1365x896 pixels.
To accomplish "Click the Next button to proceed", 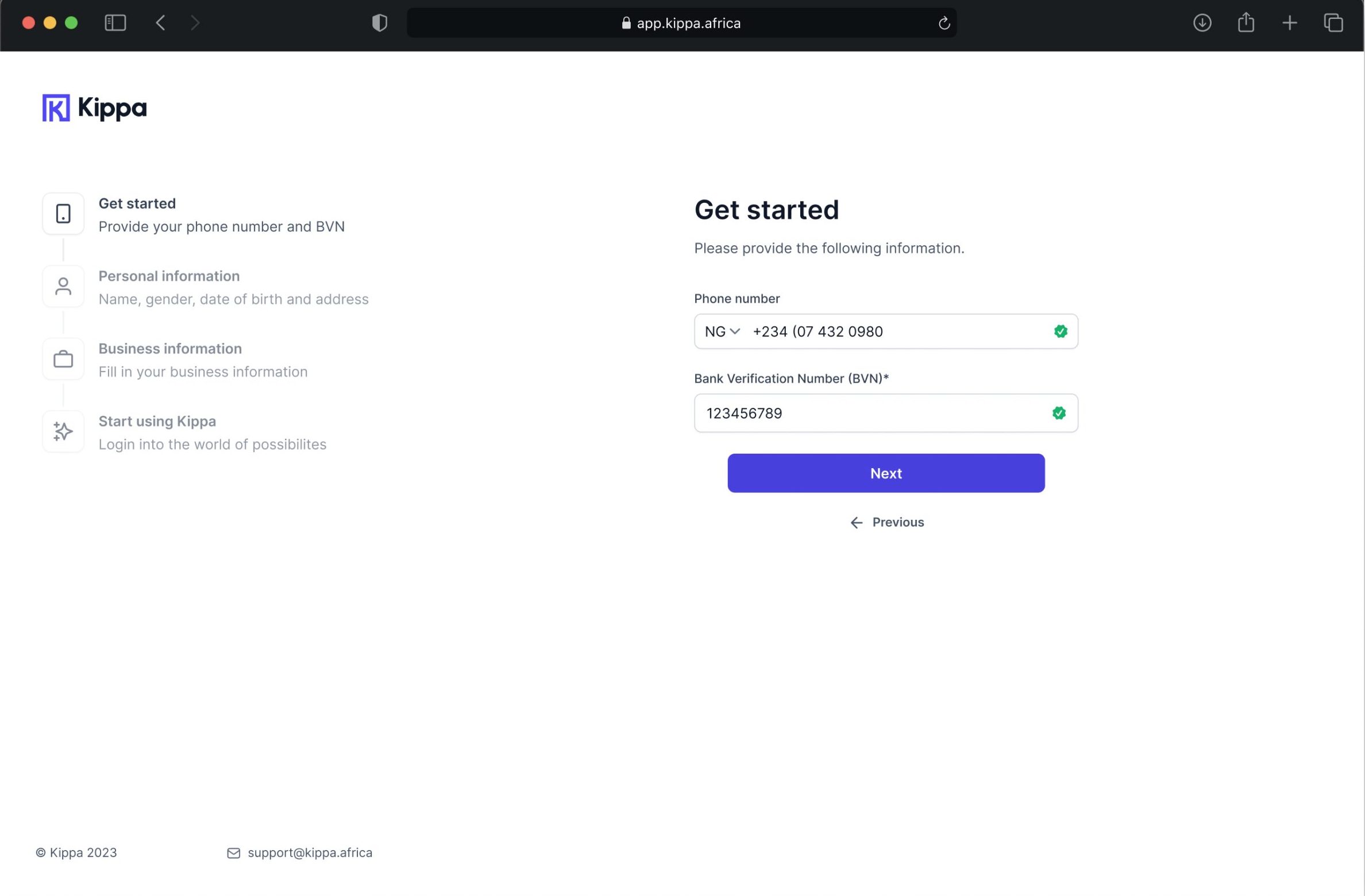I will (886, 473).
